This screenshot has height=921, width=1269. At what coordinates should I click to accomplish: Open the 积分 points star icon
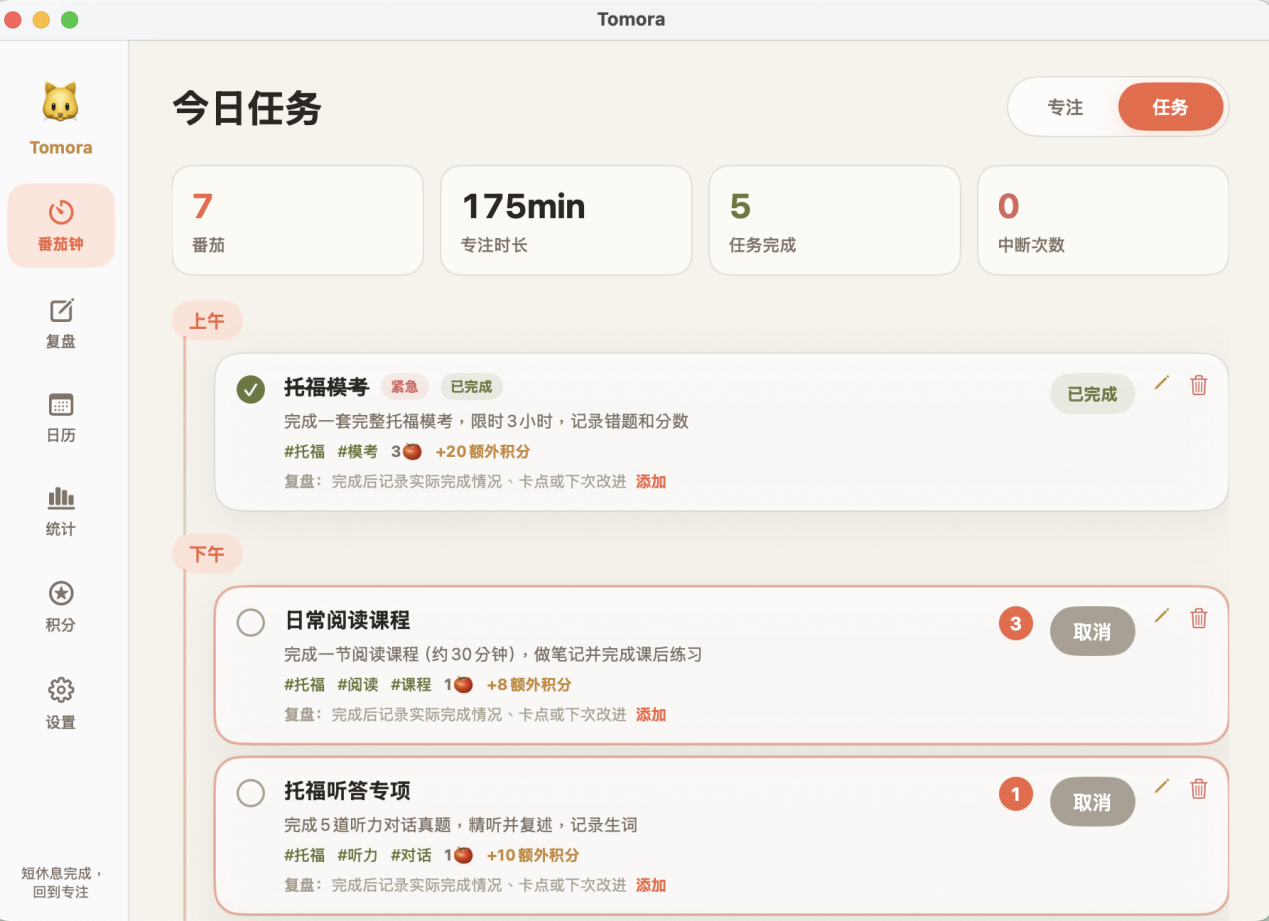point(61,593)
